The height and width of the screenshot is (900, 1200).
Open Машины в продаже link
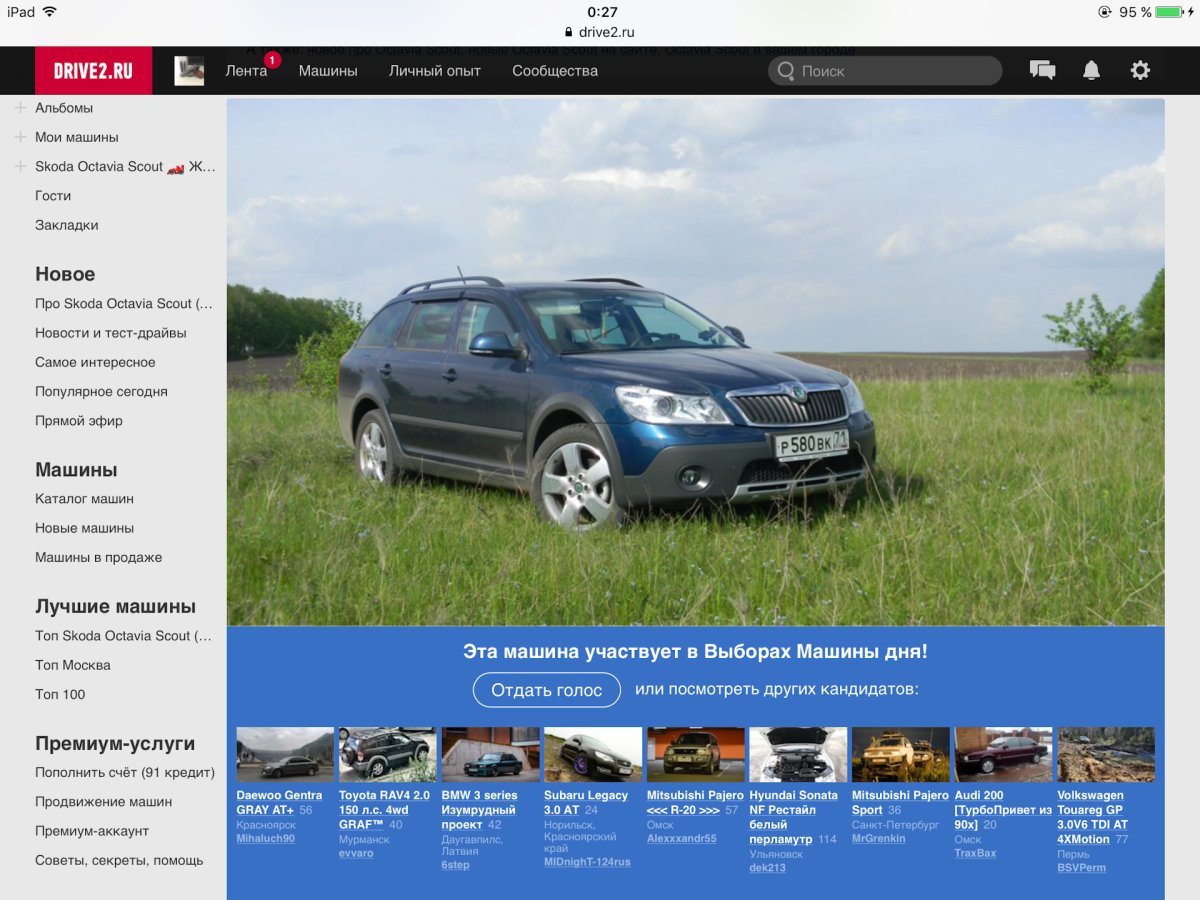click(x=98, y=557)
